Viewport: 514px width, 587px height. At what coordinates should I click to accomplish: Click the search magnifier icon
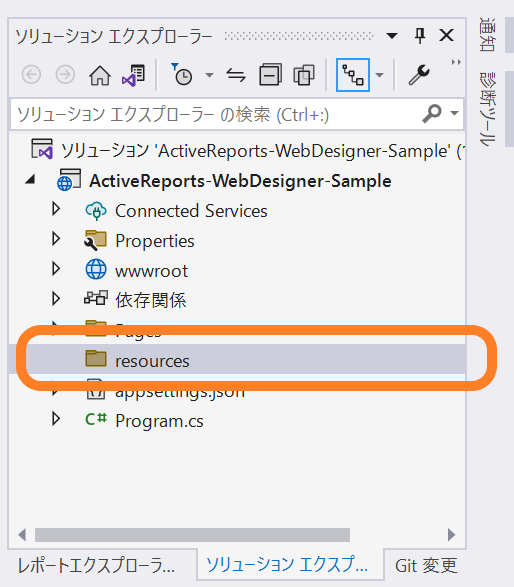(x=432, y=113)
